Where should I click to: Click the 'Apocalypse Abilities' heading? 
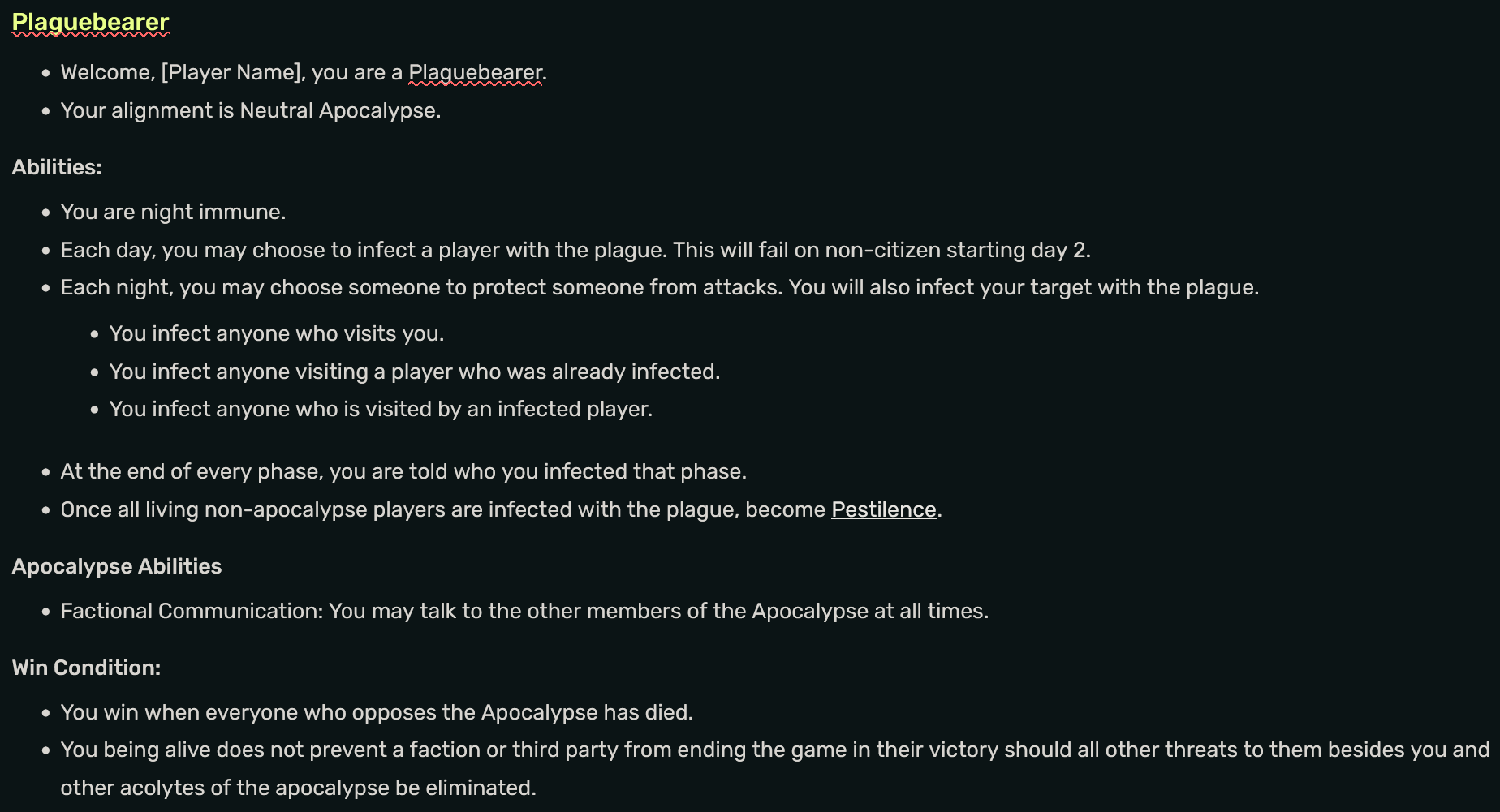[117, 566]
